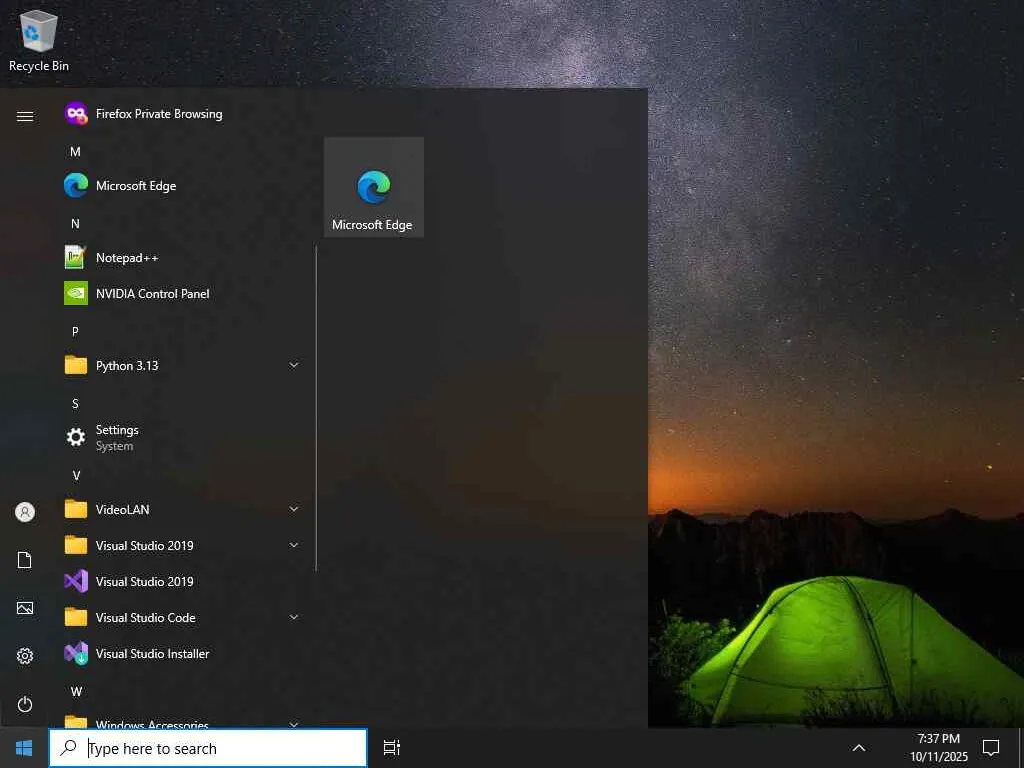
Task: Expand the VideoLAN folder chevron
Action: (294, 509)
